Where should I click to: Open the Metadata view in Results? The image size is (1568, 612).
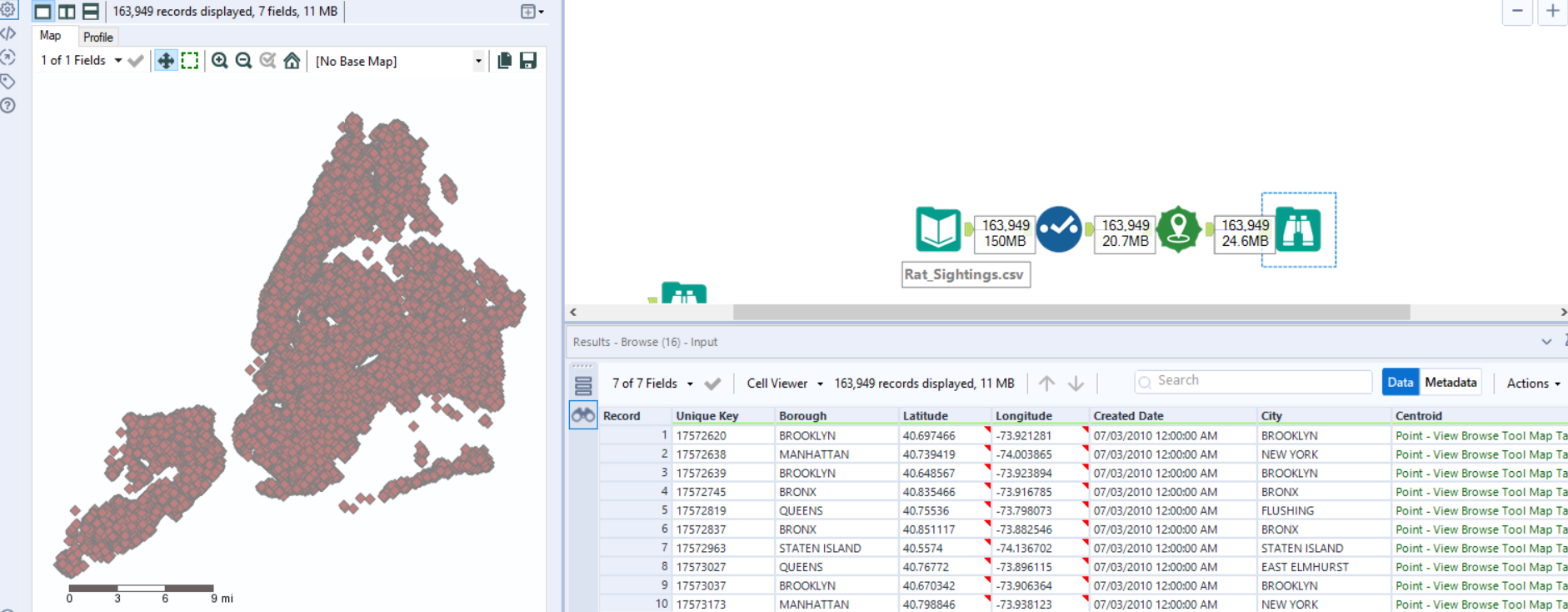[x=1451, y=382]
